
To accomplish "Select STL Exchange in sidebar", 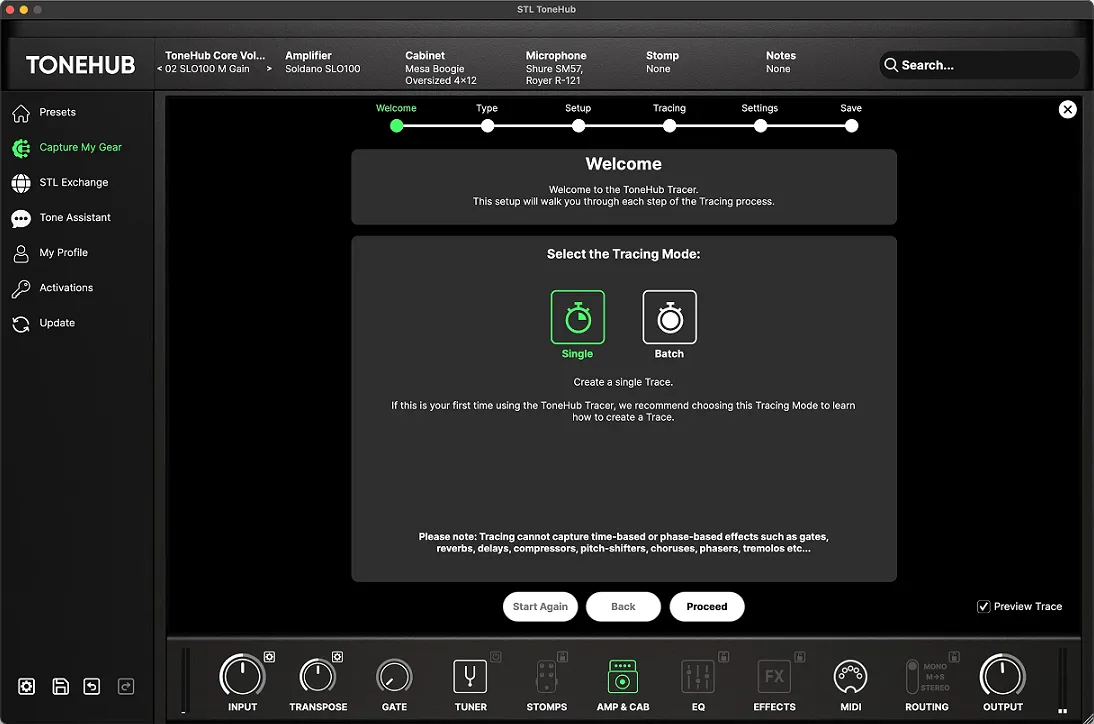I will (74, 182).
